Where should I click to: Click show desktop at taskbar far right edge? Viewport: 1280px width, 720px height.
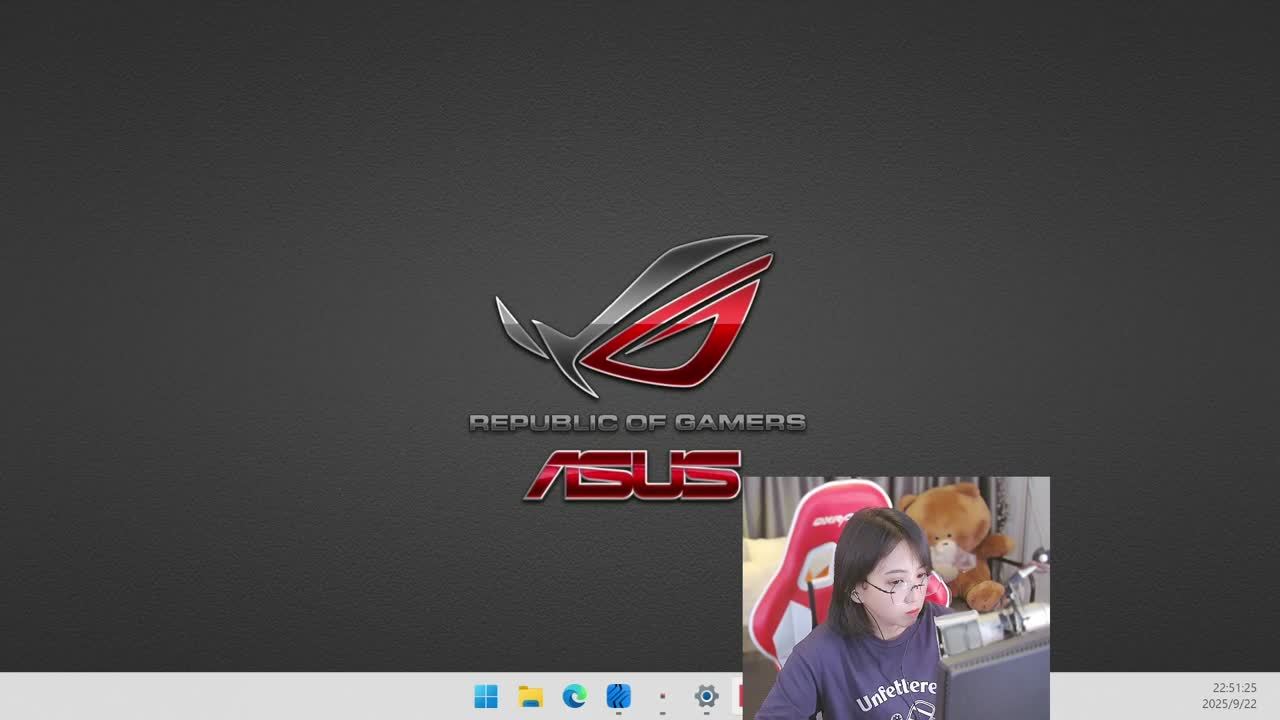coord(1276,697)
